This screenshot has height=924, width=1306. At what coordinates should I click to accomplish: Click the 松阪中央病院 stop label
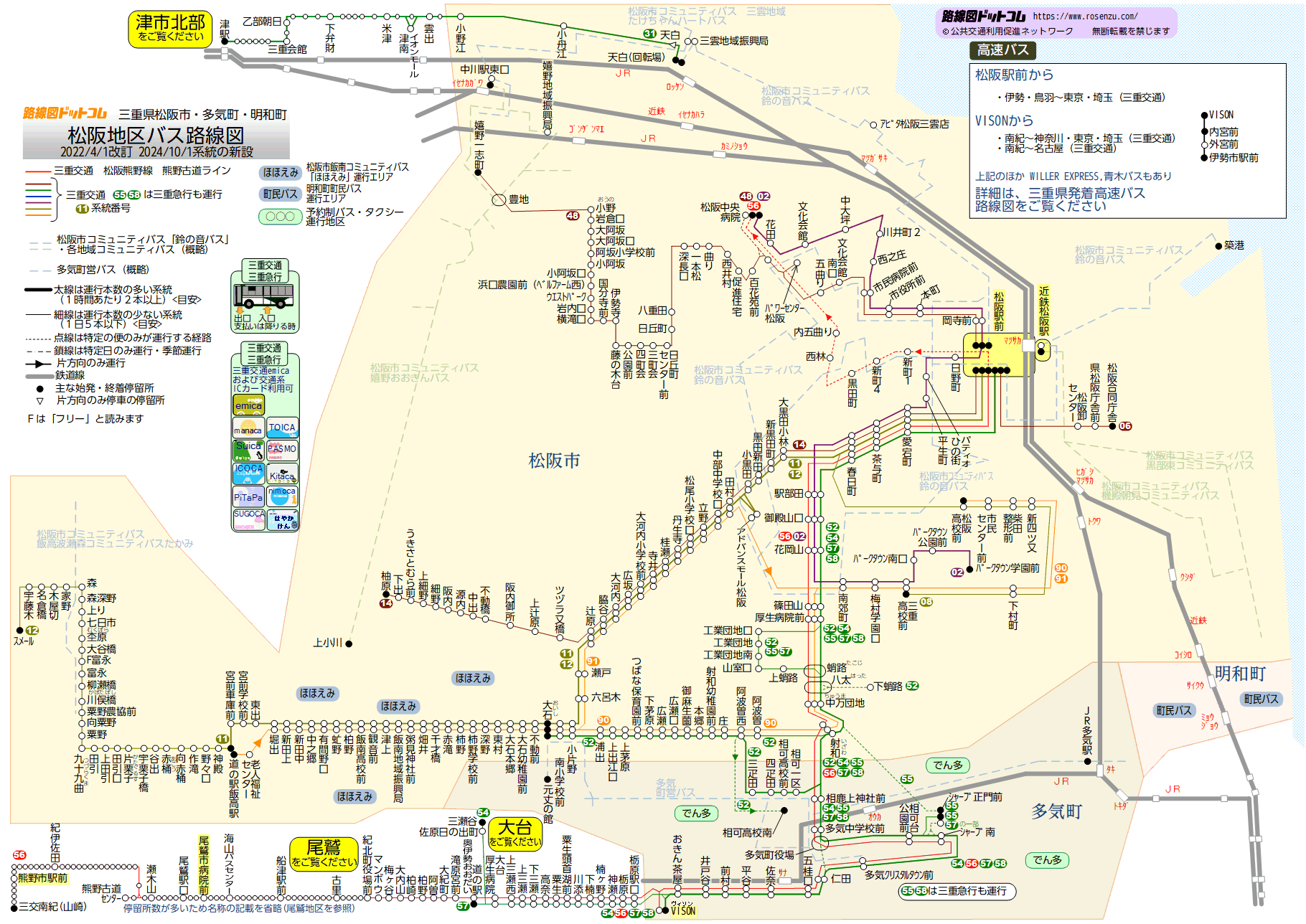click(x=720, y=212)
